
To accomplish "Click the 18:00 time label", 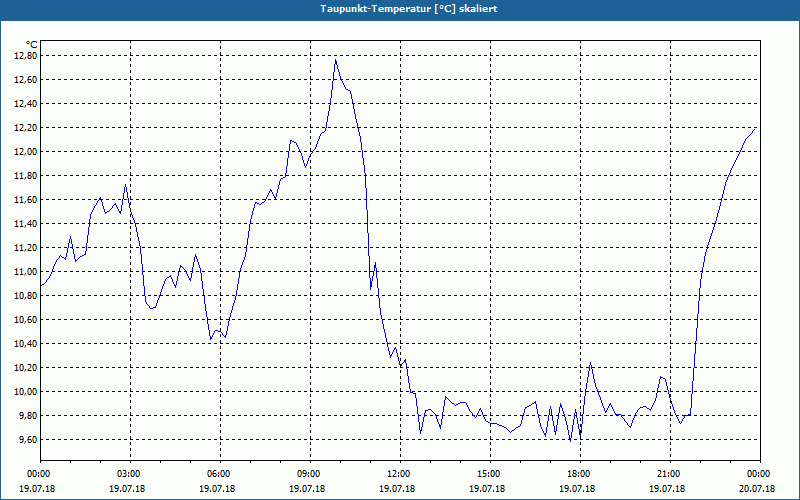I will click(x=580, y=473).
